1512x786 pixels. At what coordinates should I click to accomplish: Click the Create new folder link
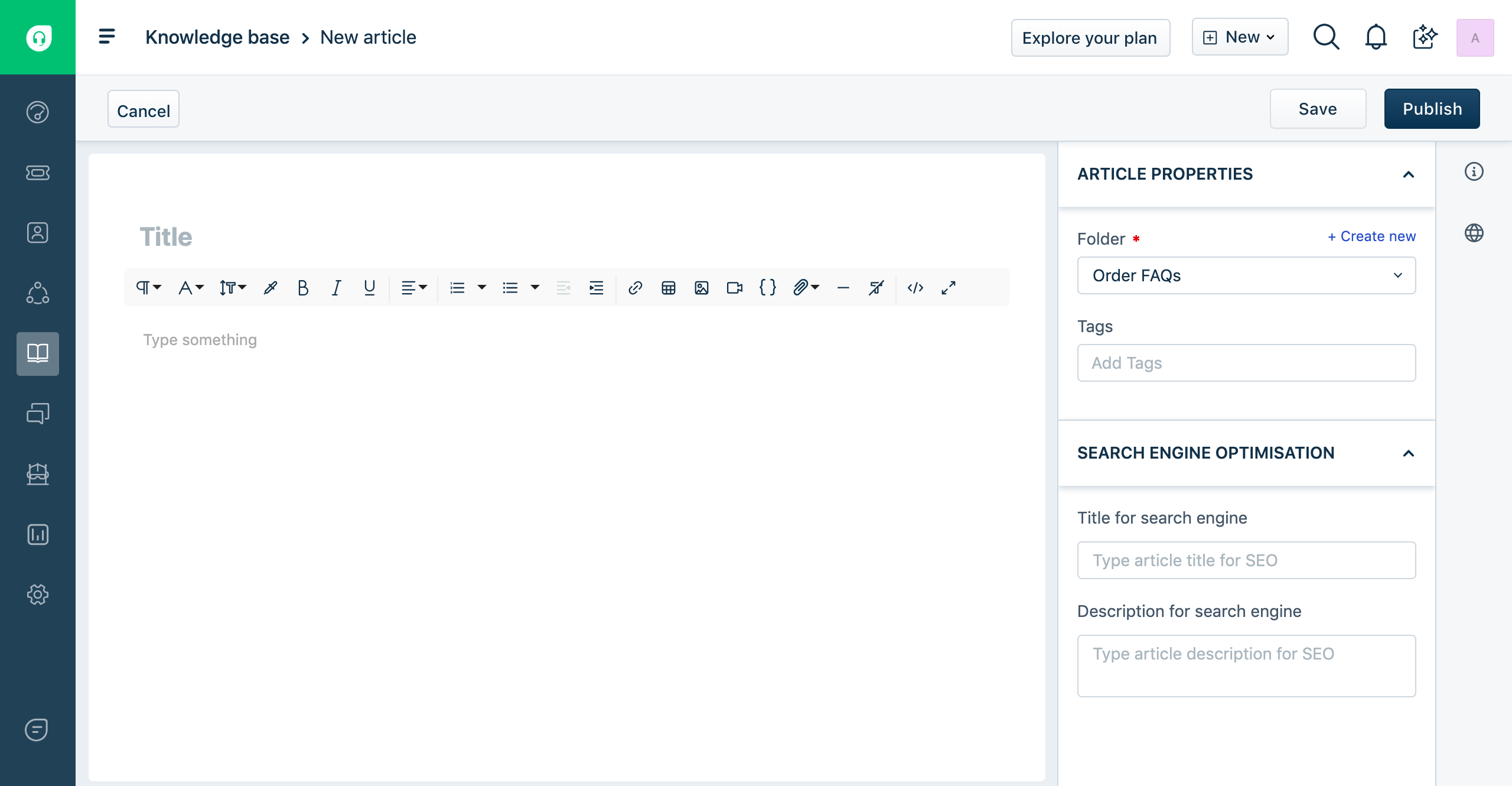point(1371,236)
